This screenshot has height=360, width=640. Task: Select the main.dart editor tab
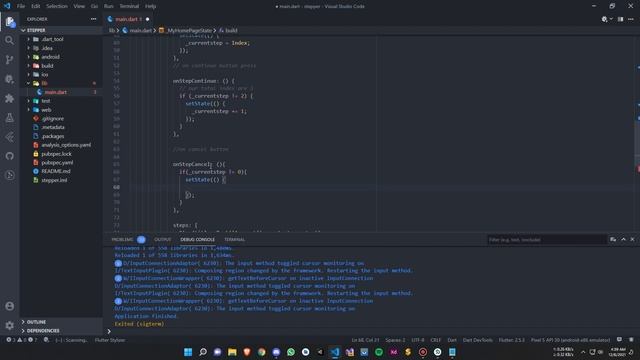(x=128, y=19)
